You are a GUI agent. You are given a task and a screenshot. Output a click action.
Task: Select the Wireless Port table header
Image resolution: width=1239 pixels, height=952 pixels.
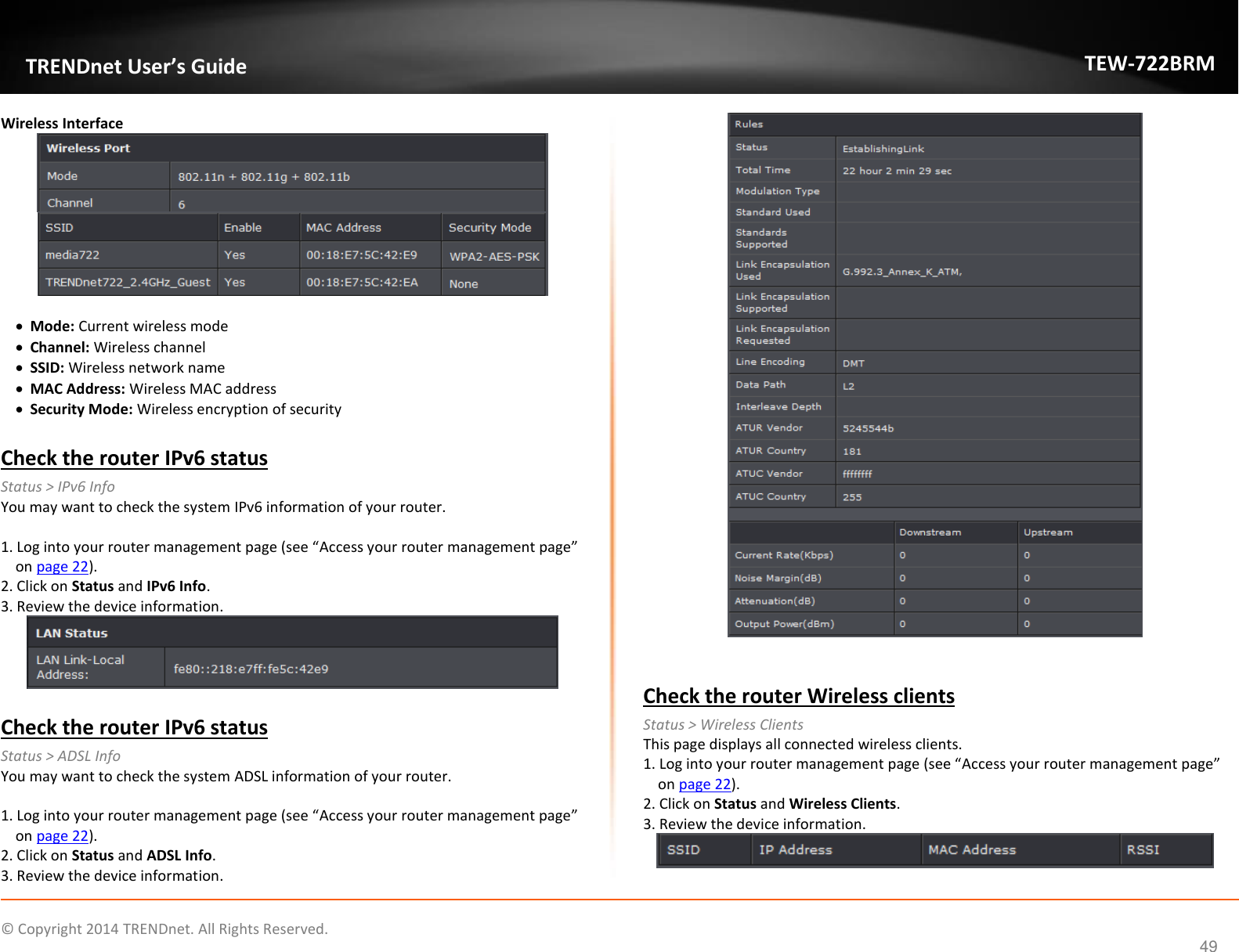coord(292,148)
